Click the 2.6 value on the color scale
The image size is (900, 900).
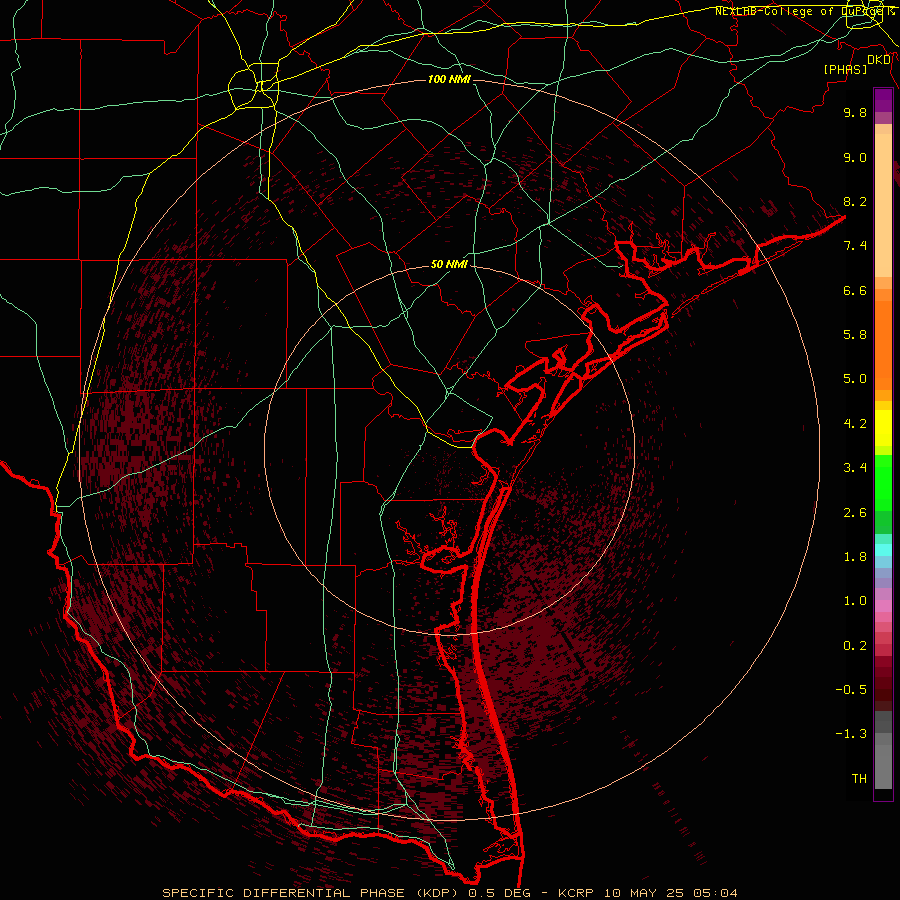click(x=855, y=513)
